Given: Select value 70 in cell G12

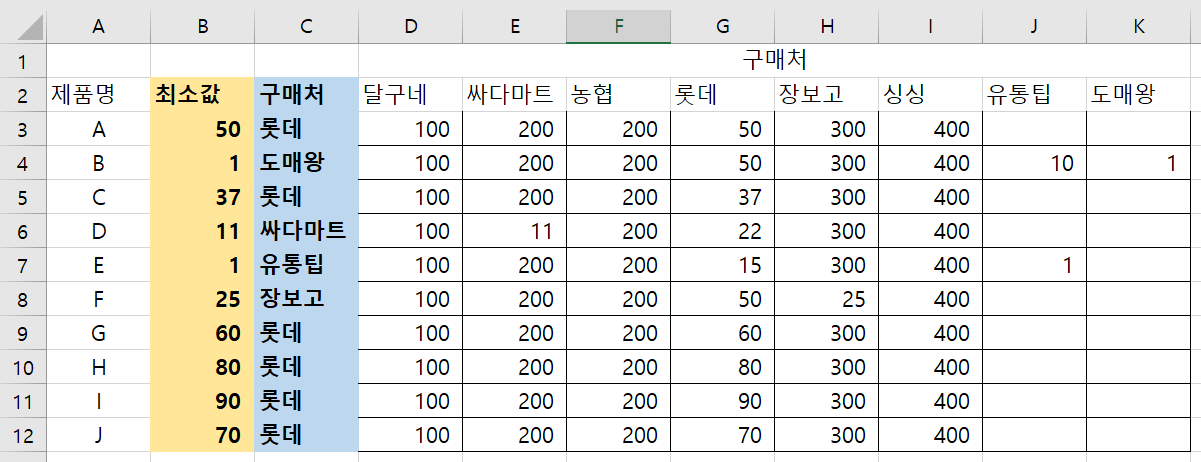Looking at the screenshot, I should 722,435.
